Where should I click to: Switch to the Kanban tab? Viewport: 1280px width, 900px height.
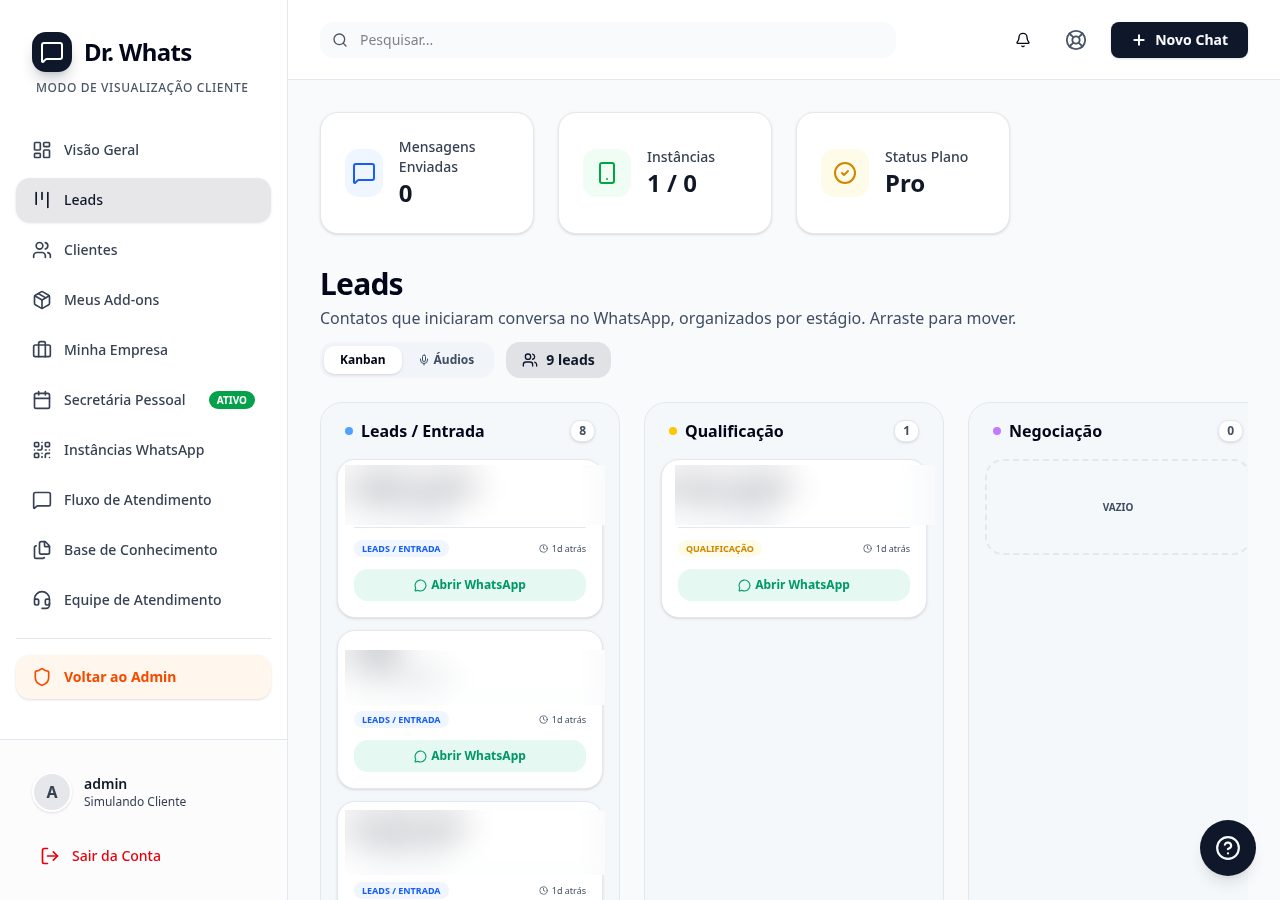[362, 360]
